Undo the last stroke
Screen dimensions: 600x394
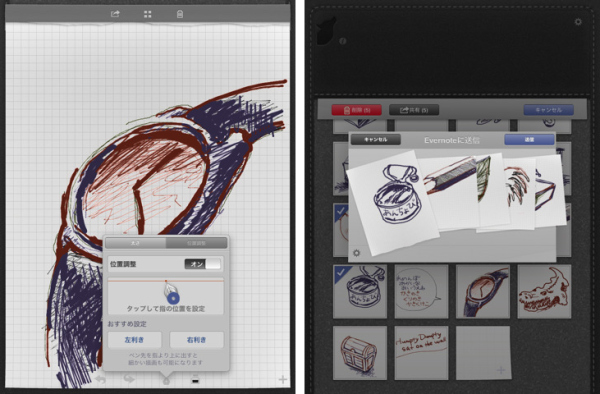click(x=101, y=379)
